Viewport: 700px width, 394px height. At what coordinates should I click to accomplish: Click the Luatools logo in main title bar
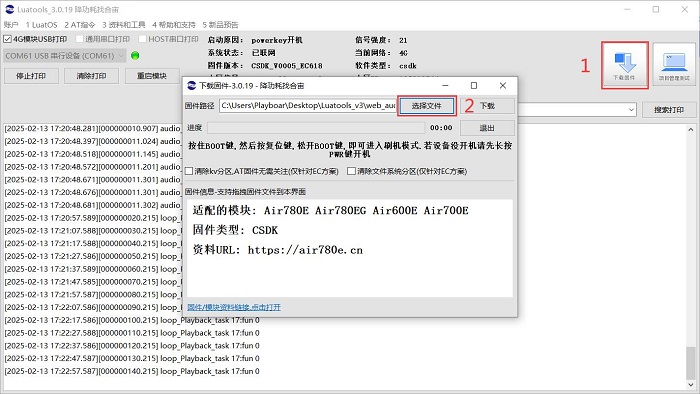click(9, 9)
